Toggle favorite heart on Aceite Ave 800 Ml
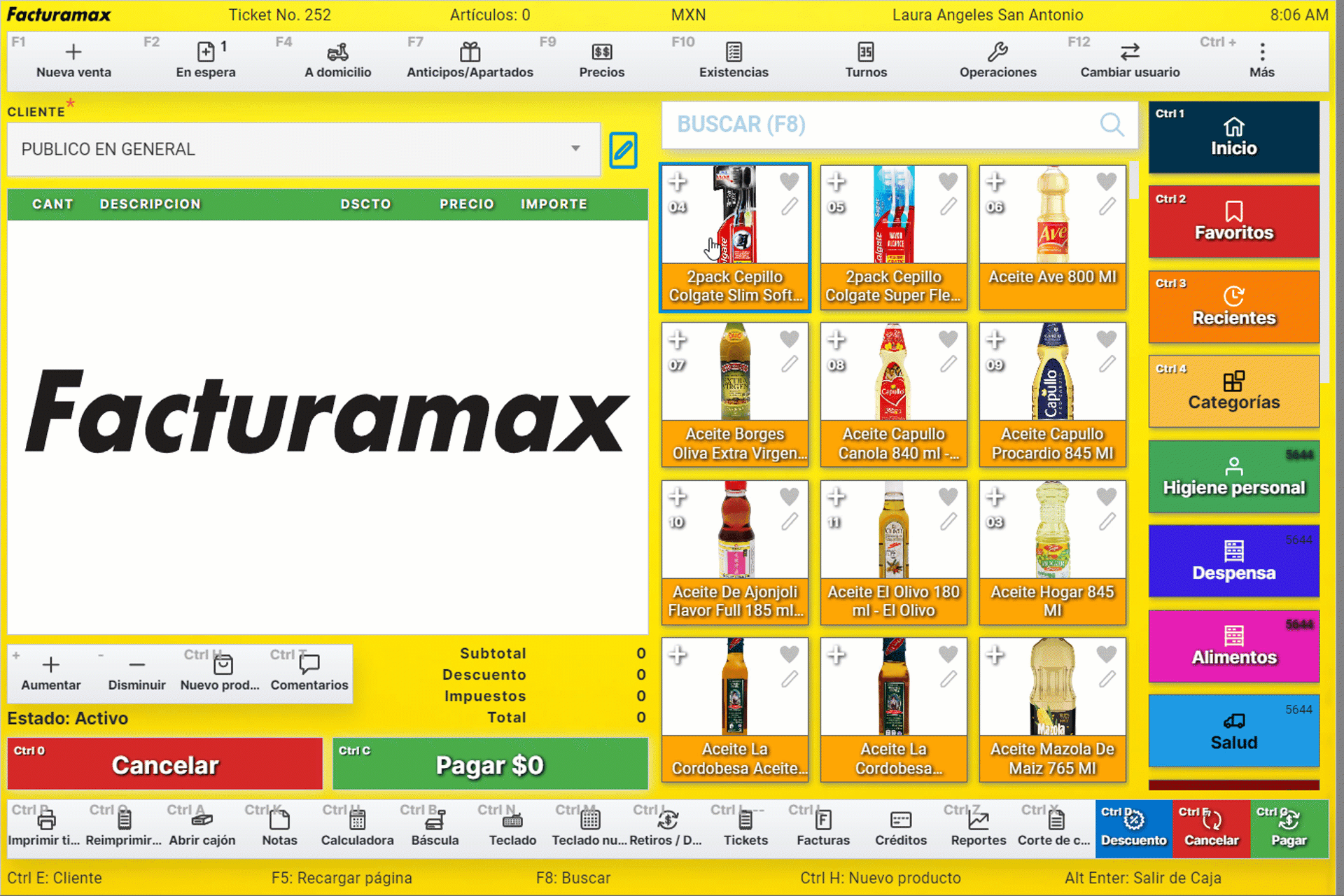The image size is (1344, 896). (x=1106, y=181)
